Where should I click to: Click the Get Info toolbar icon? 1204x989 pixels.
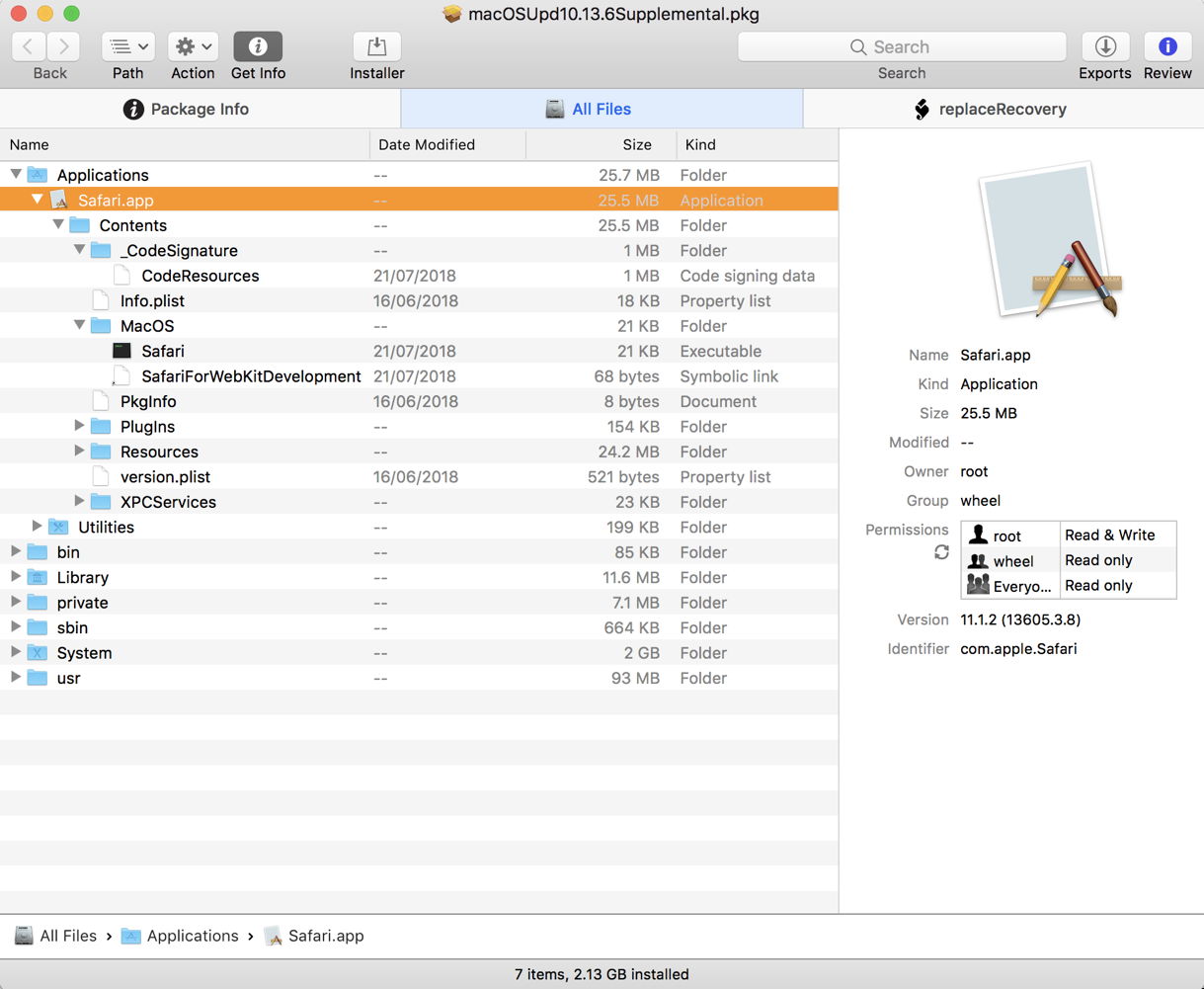[258, 46]
